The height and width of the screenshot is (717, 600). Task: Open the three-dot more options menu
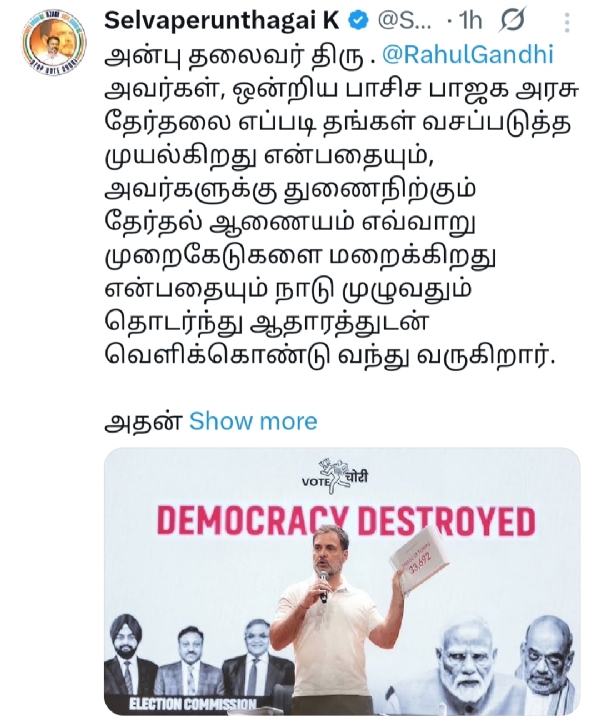tap(567, 21)
